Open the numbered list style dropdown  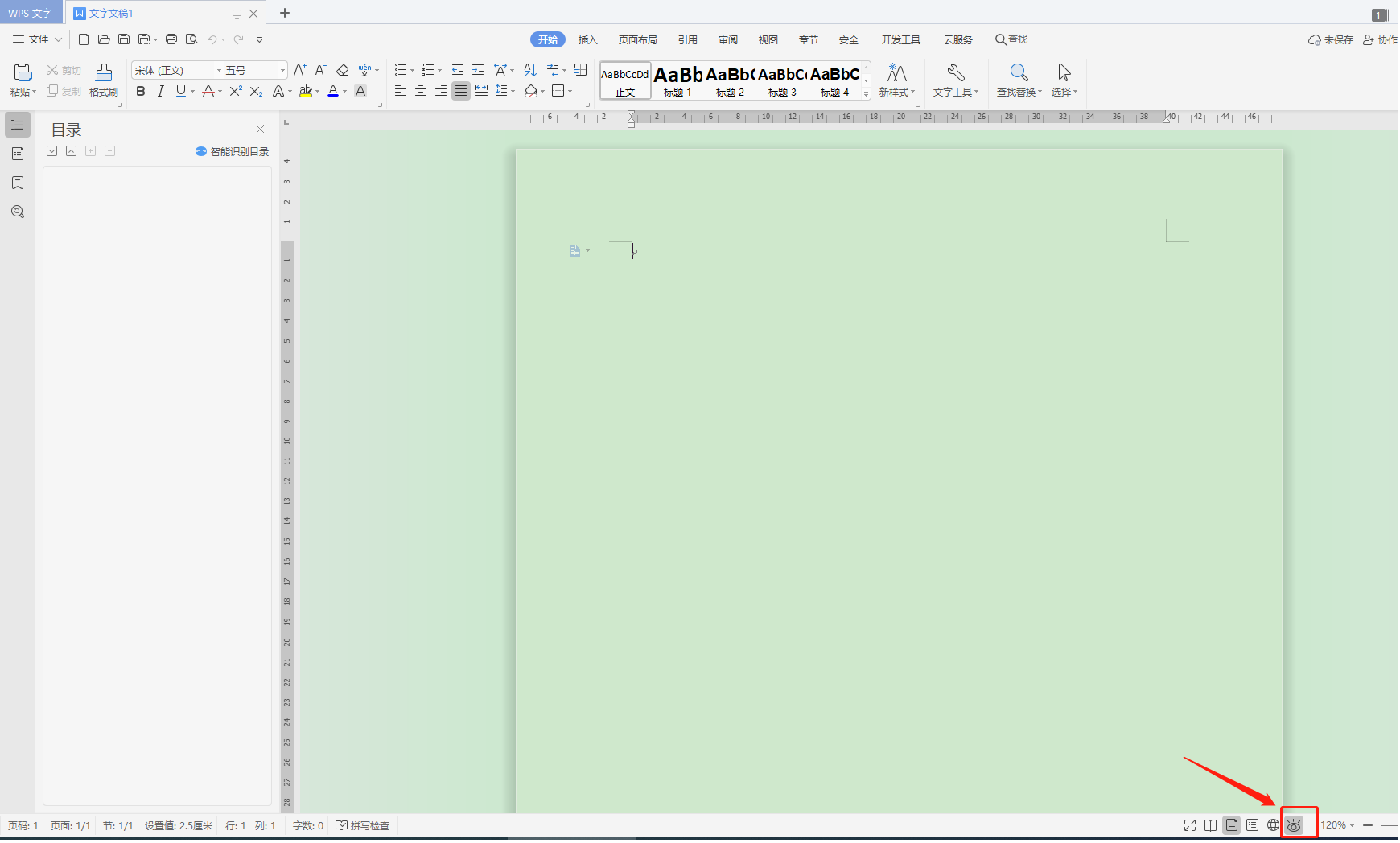[x=439, y=71]
